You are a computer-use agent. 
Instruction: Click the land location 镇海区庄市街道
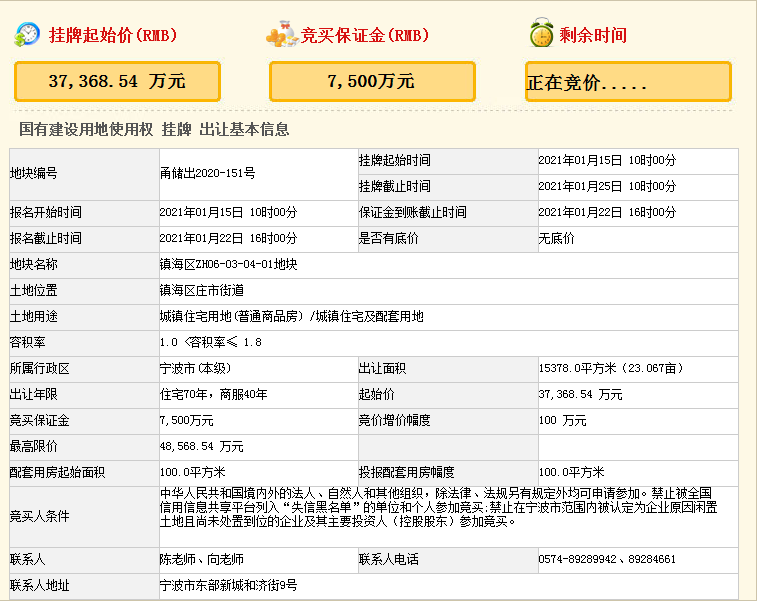tap(202, 290)
